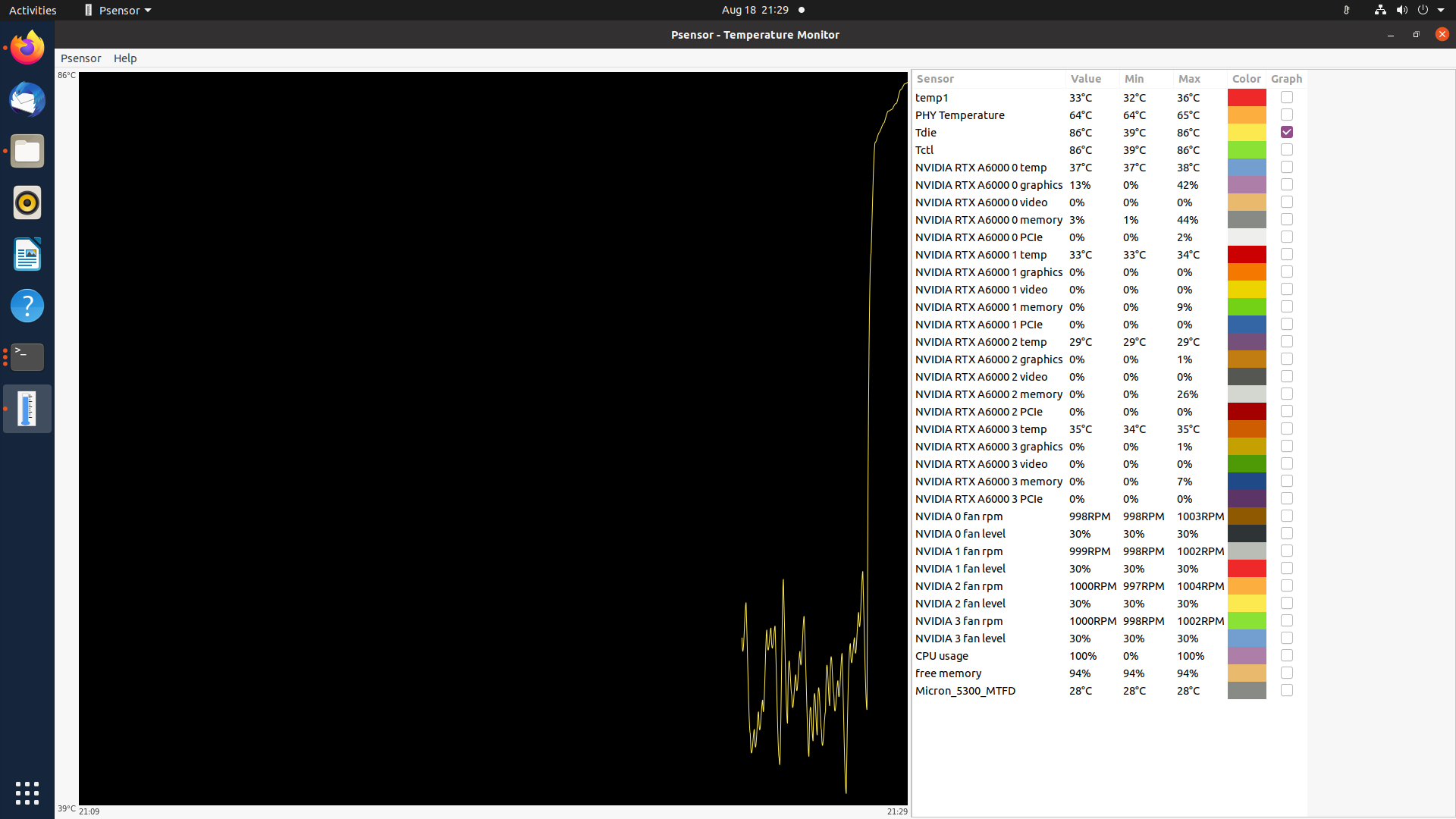Sort by the Max column header
Viewport: 1456px width, 819px height.
coord(1200,79)
